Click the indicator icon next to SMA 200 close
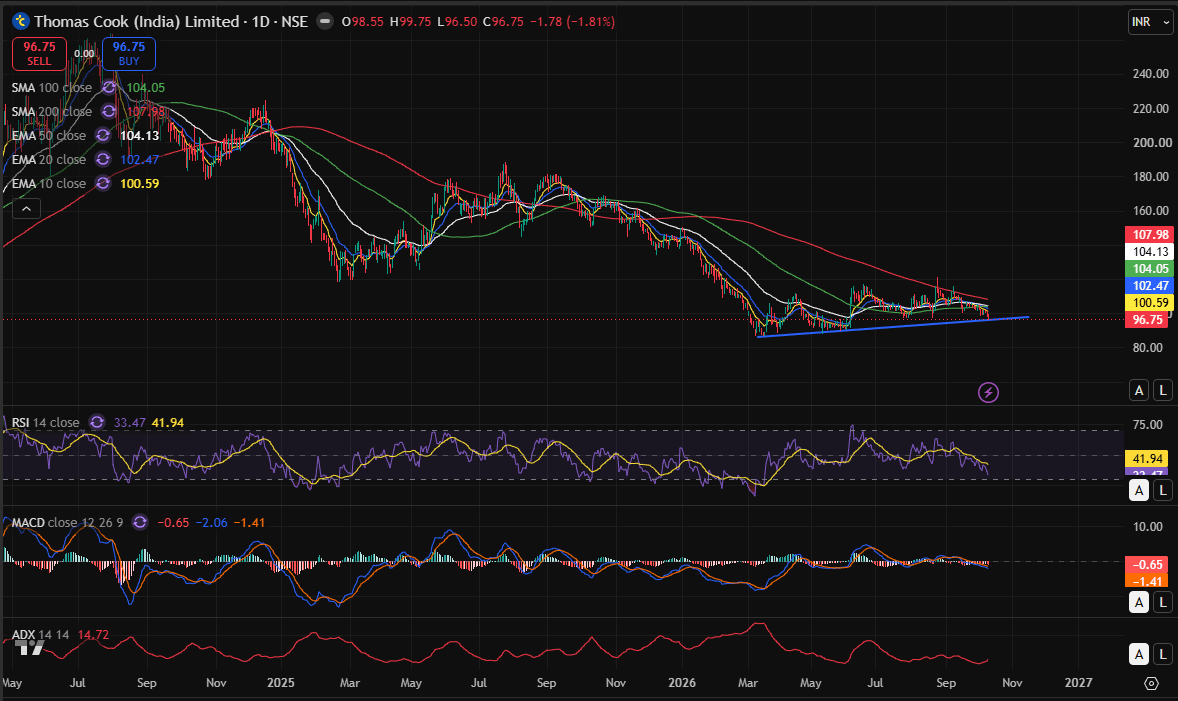This screenshot has height=701, width=1178. pyautogui.click(x=109, y=111)
